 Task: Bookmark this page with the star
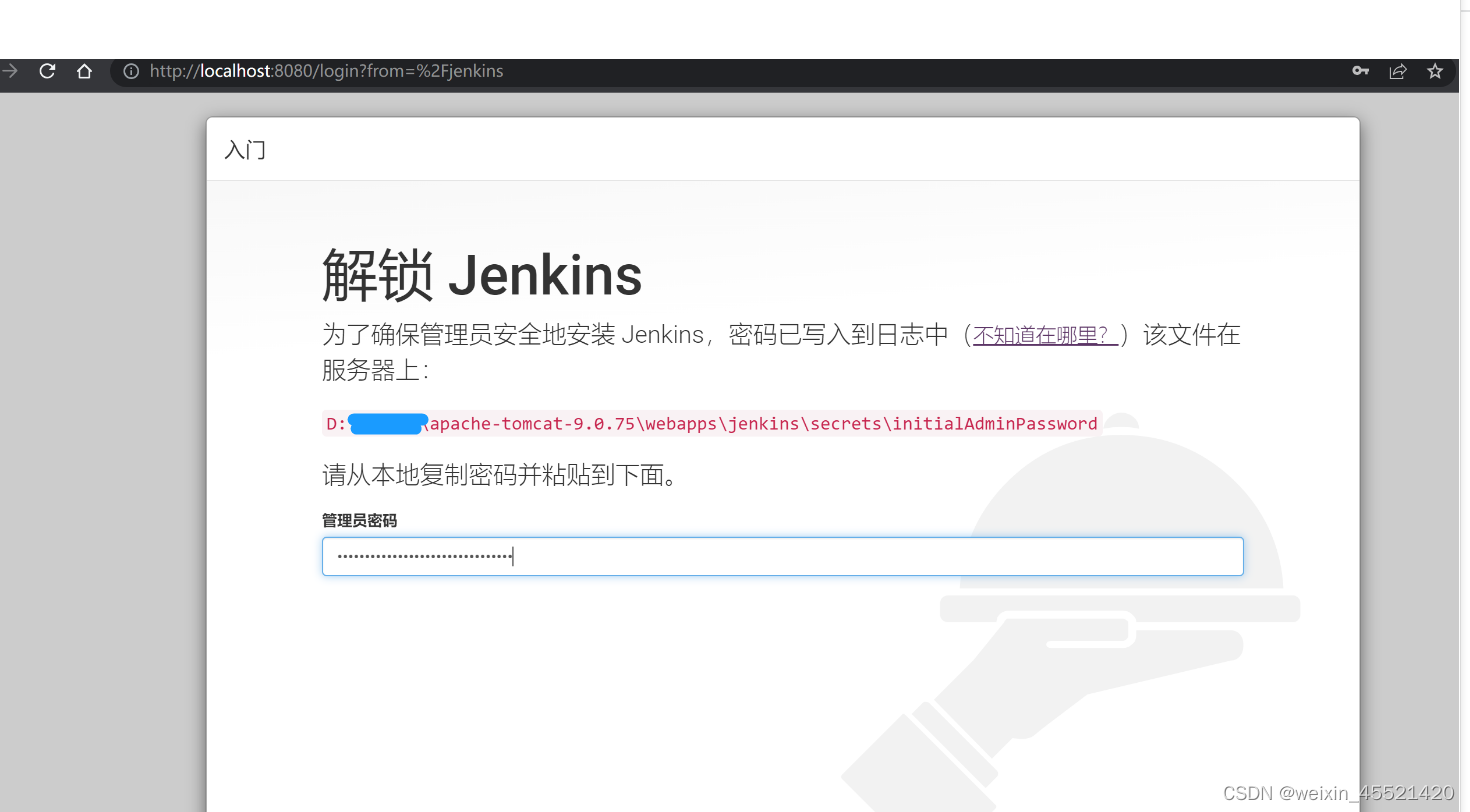[x=1435, y=71]
